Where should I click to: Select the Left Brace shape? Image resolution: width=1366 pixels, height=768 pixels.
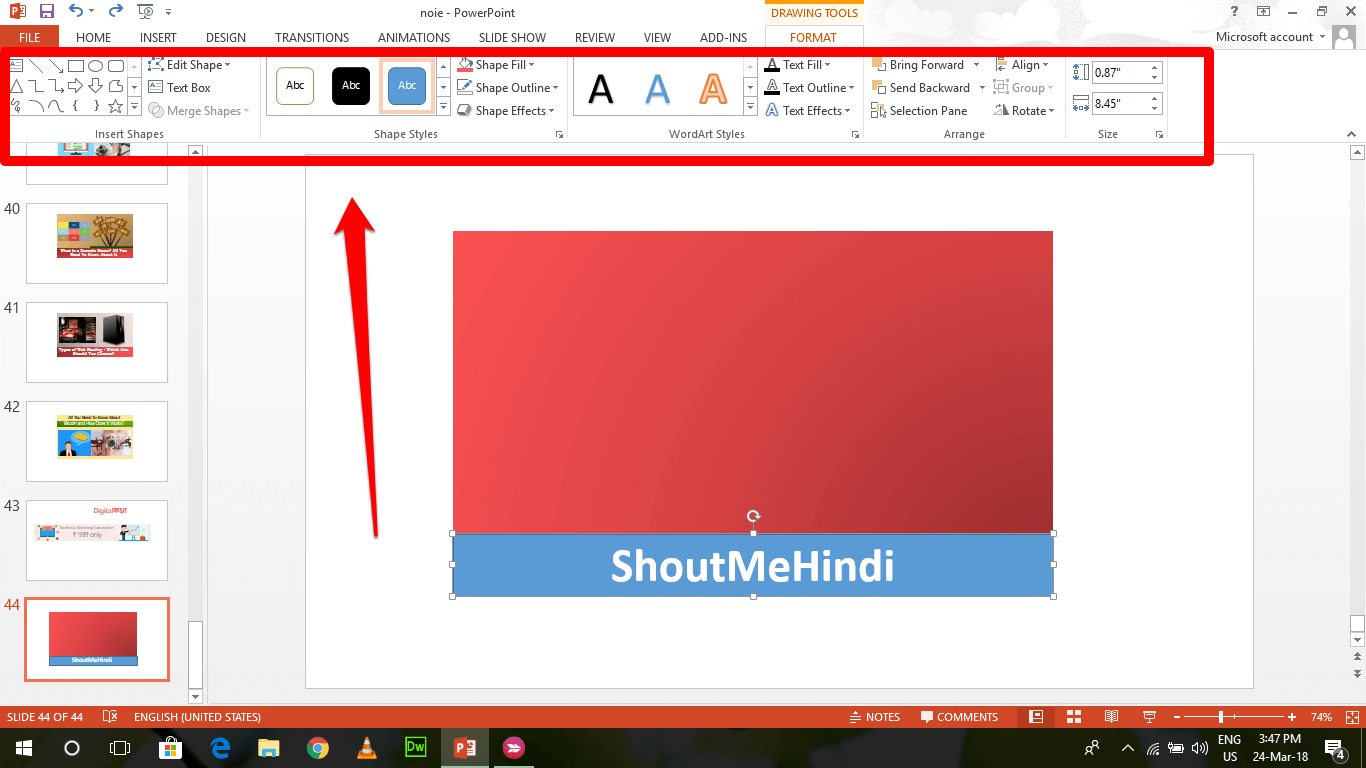tap(75, 106)
